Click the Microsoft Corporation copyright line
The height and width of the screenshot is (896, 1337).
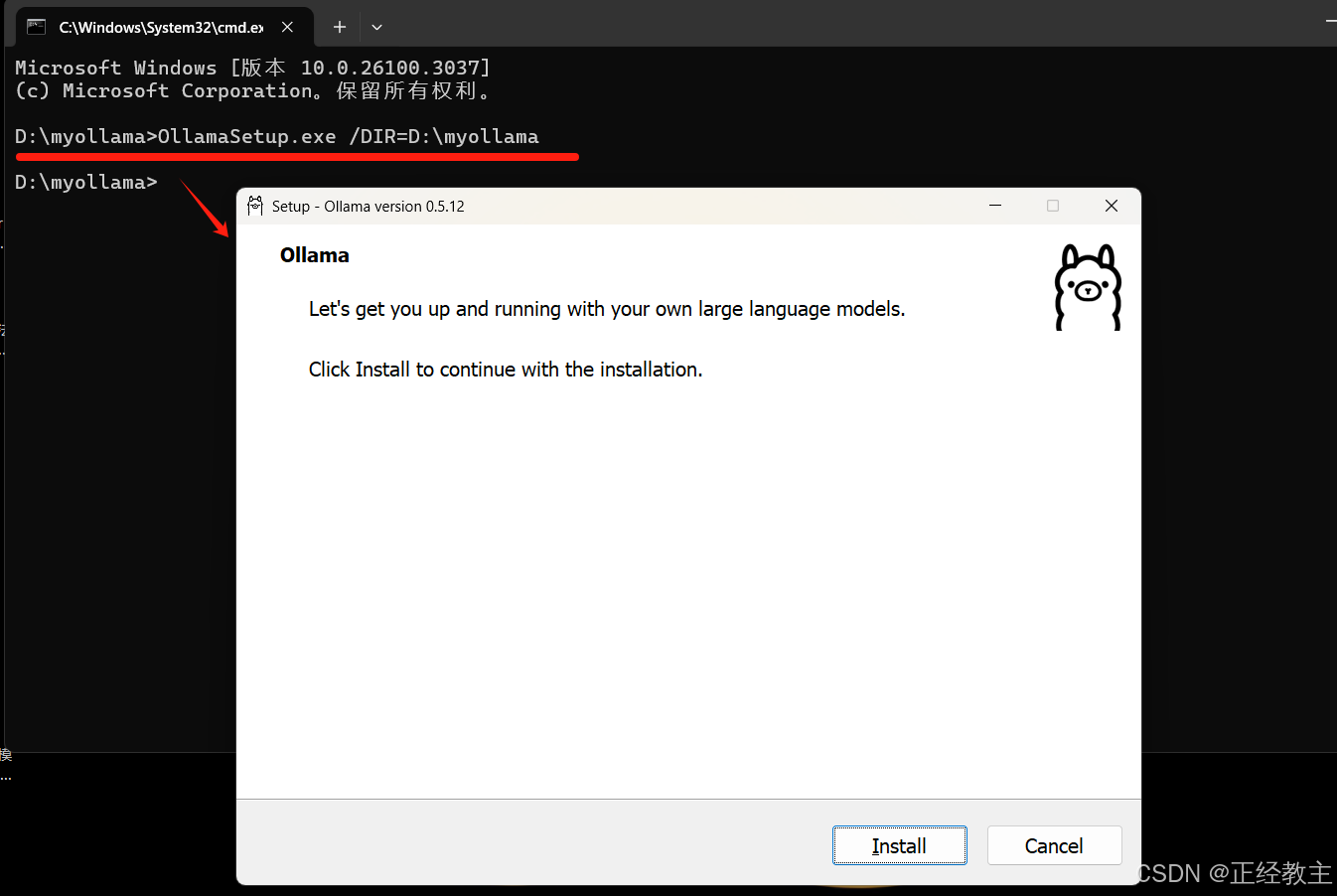253,90
